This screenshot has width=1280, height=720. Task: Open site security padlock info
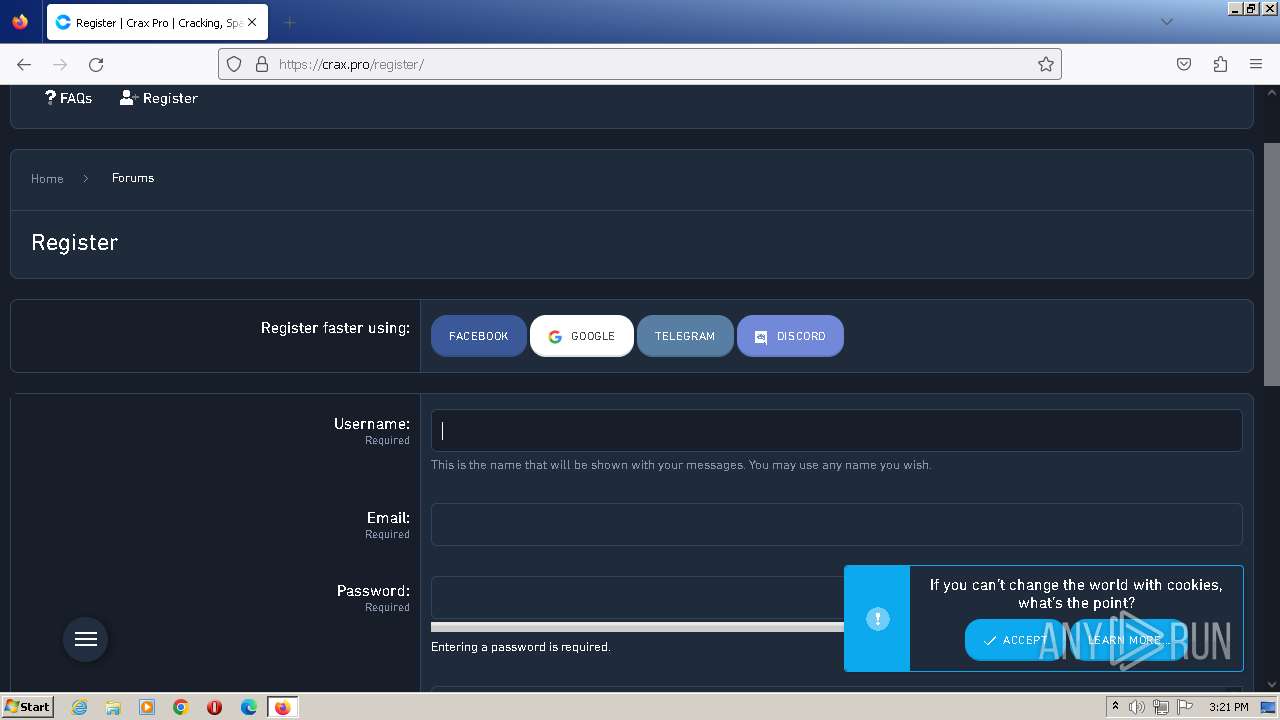click(262, 64)
